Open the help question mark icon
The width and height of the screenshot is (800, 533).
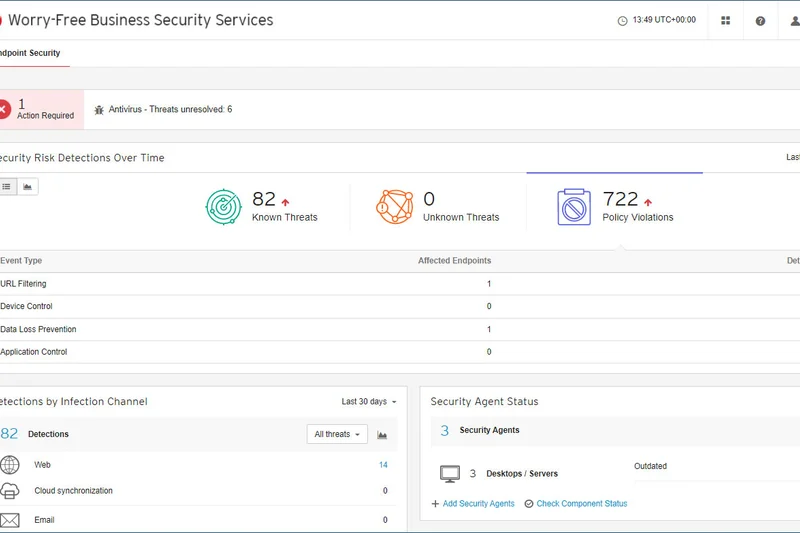pos(760,21)
